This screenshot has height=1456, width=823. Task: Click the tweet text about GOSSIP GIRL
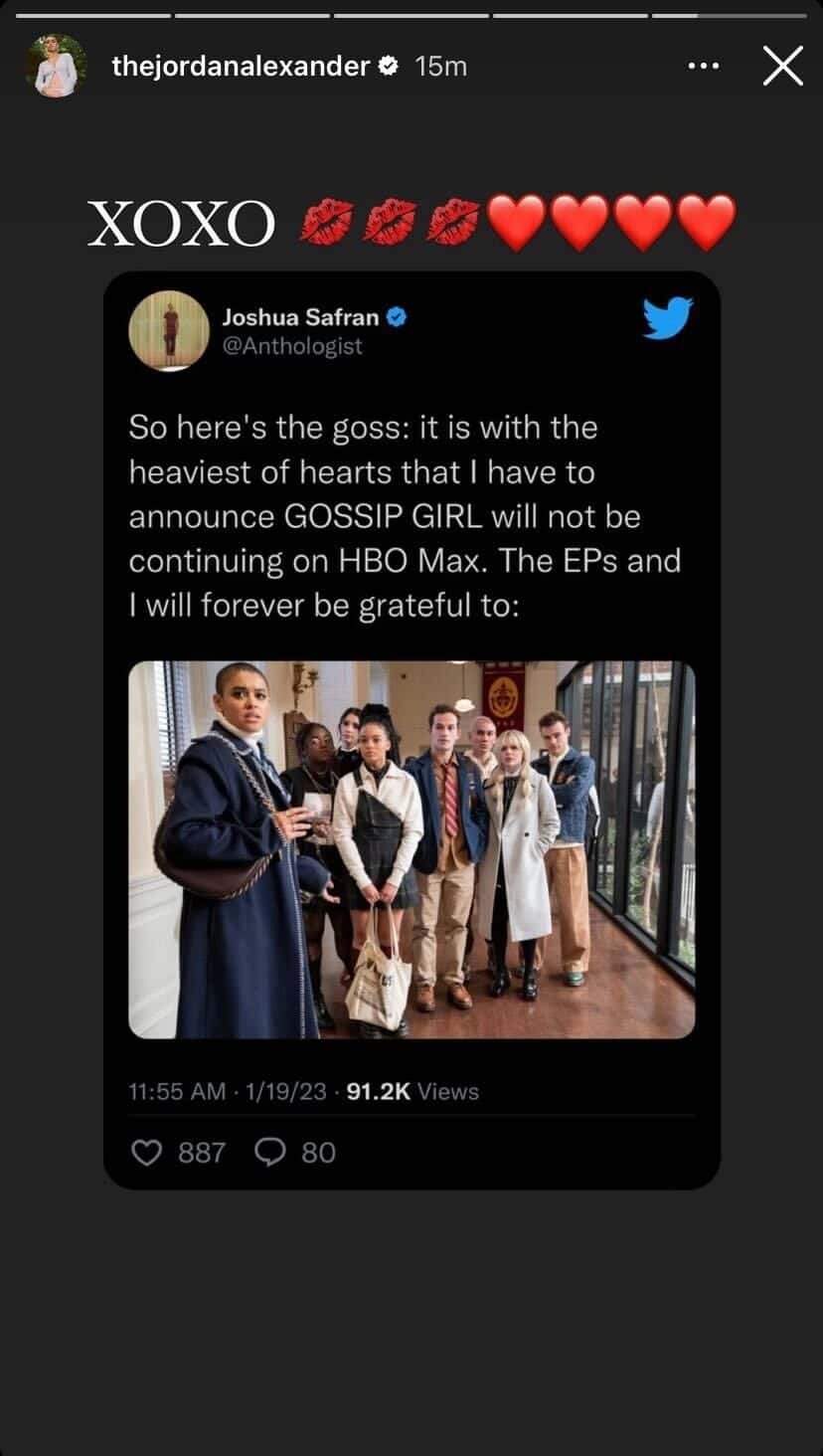coord(405,516)
